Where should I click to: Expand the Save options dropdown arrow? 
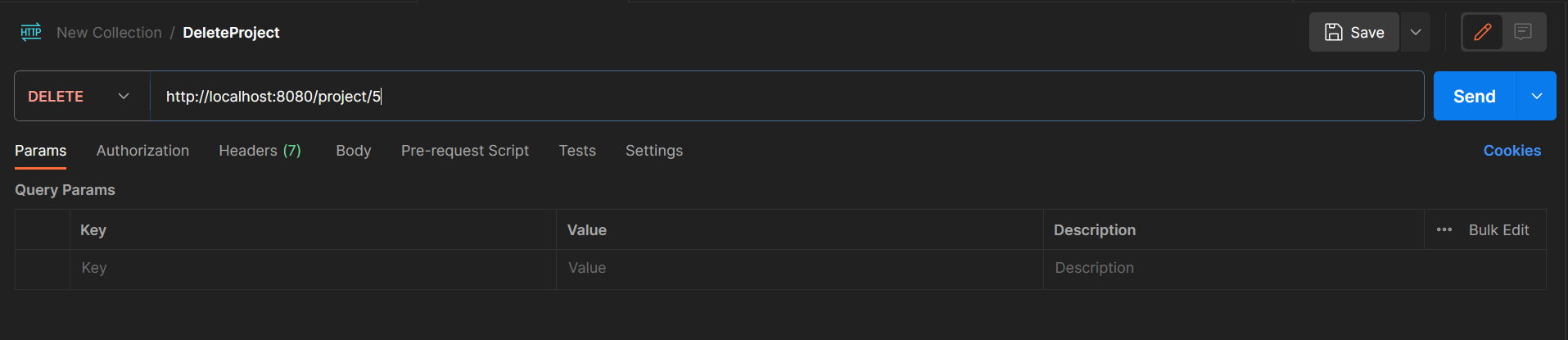click(1416, 33)
